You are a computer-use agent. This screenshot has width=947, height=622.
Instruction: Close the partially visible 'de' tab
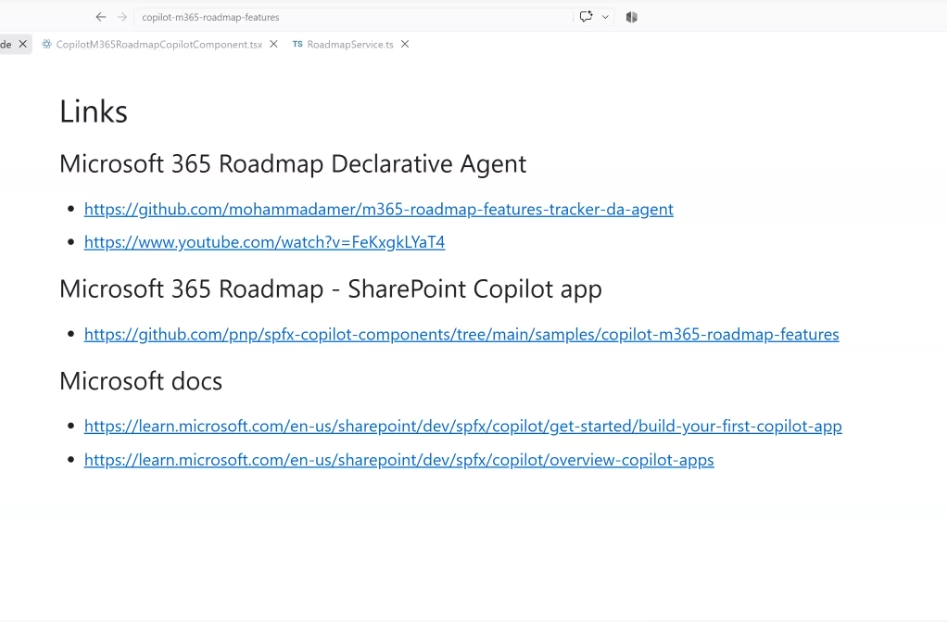pyautogui.click(x=23, y=44)
